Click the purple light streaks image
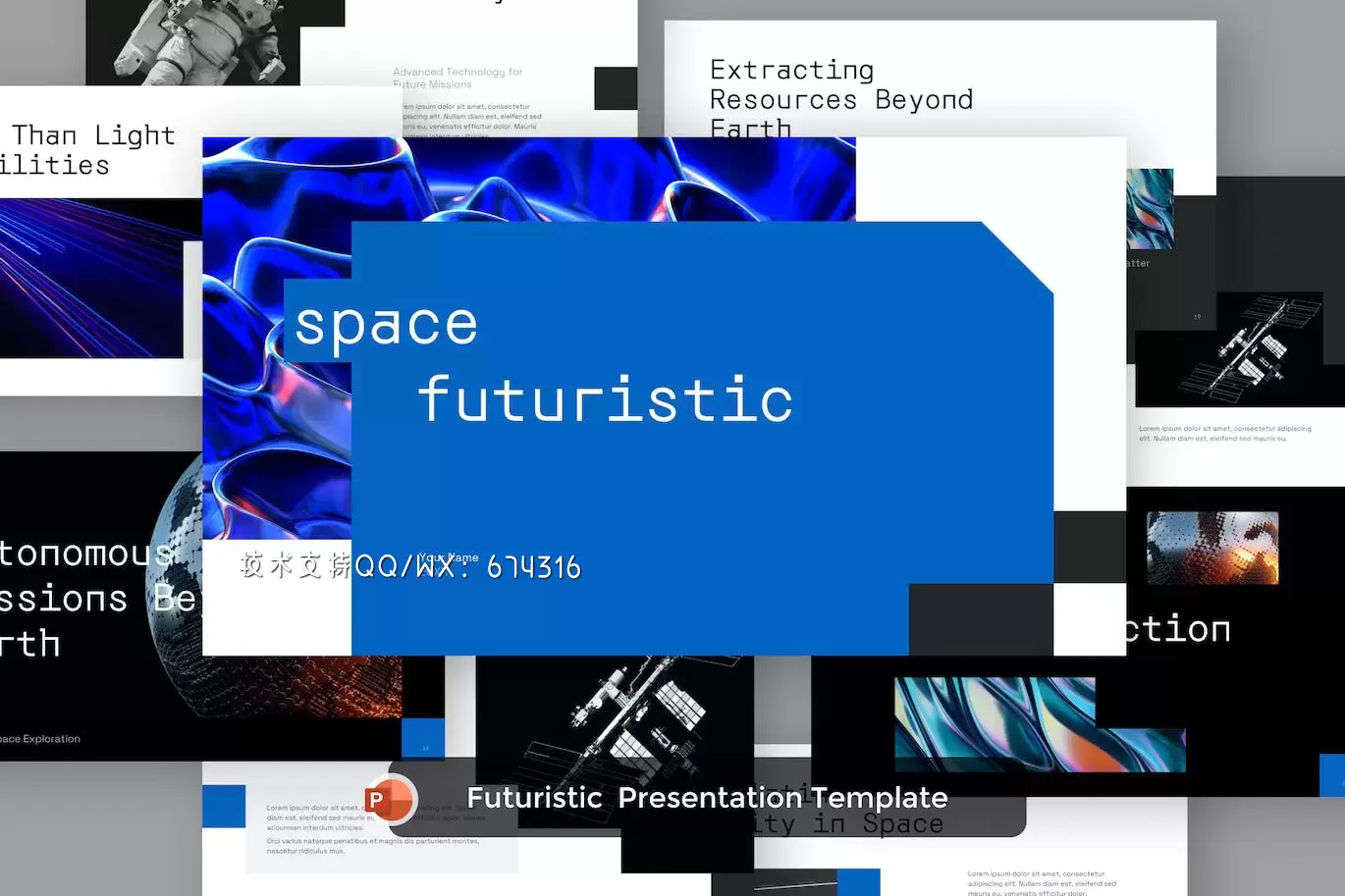 [x=91, y=279]
